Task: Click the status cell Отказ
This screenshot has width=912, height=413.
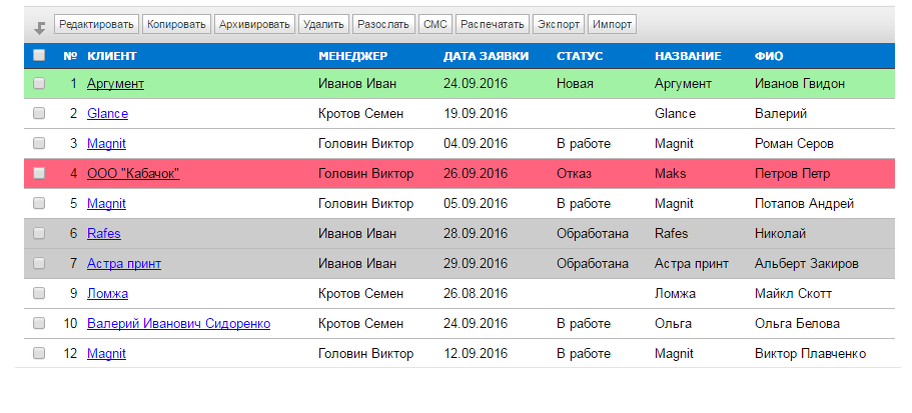Action: [x=574, y=173]
